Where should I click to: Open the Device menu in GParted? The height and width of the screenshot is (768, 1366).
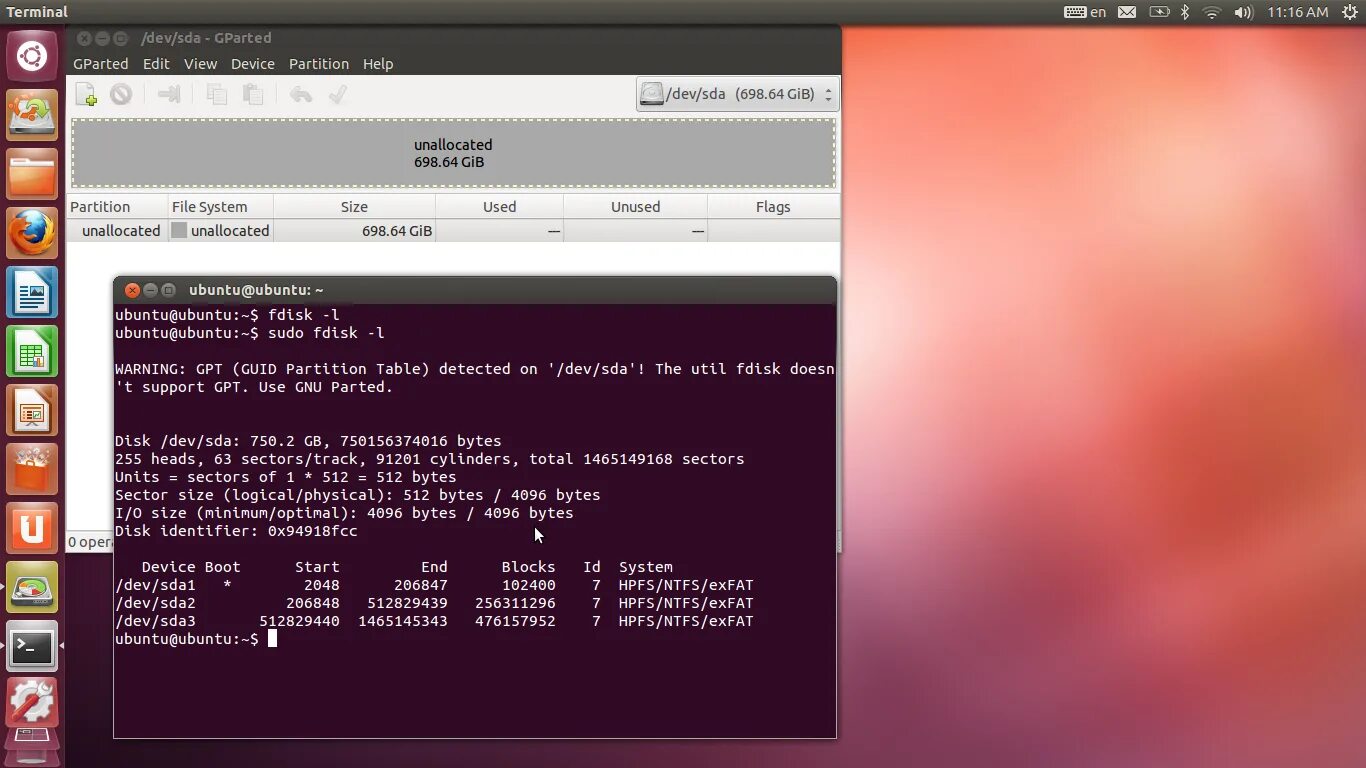(252, 64)
